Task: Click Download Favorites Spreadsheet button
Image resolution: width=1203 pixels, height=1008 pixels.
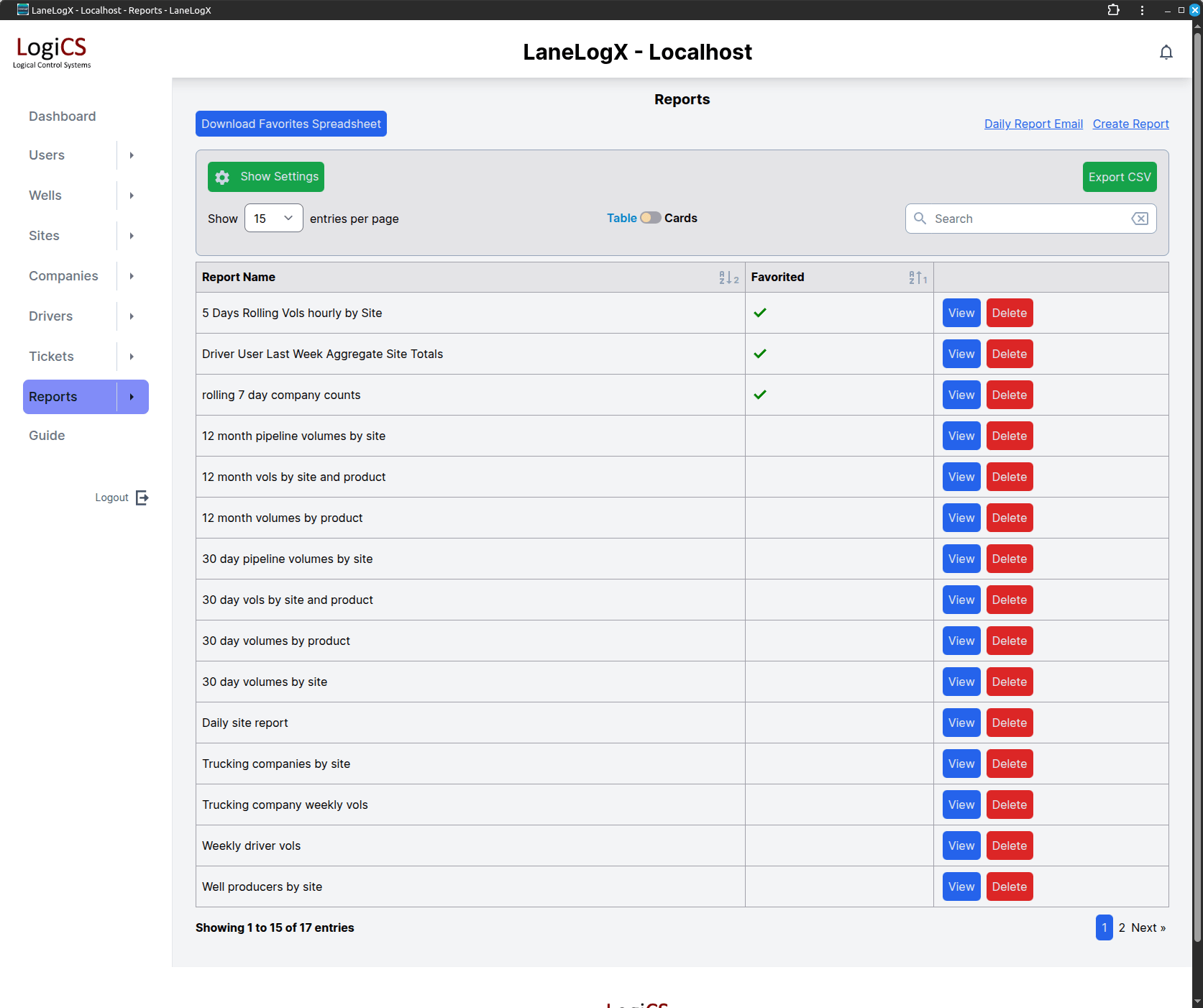Action: click(x=291, y=124)
